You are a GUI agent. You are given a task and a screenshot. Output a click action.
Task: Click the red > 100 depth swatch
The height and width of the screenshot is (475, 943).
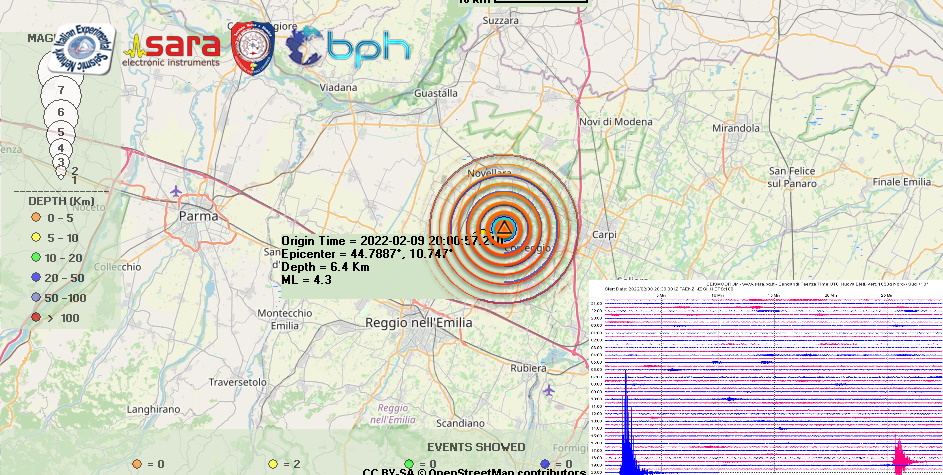coord(36,318)
